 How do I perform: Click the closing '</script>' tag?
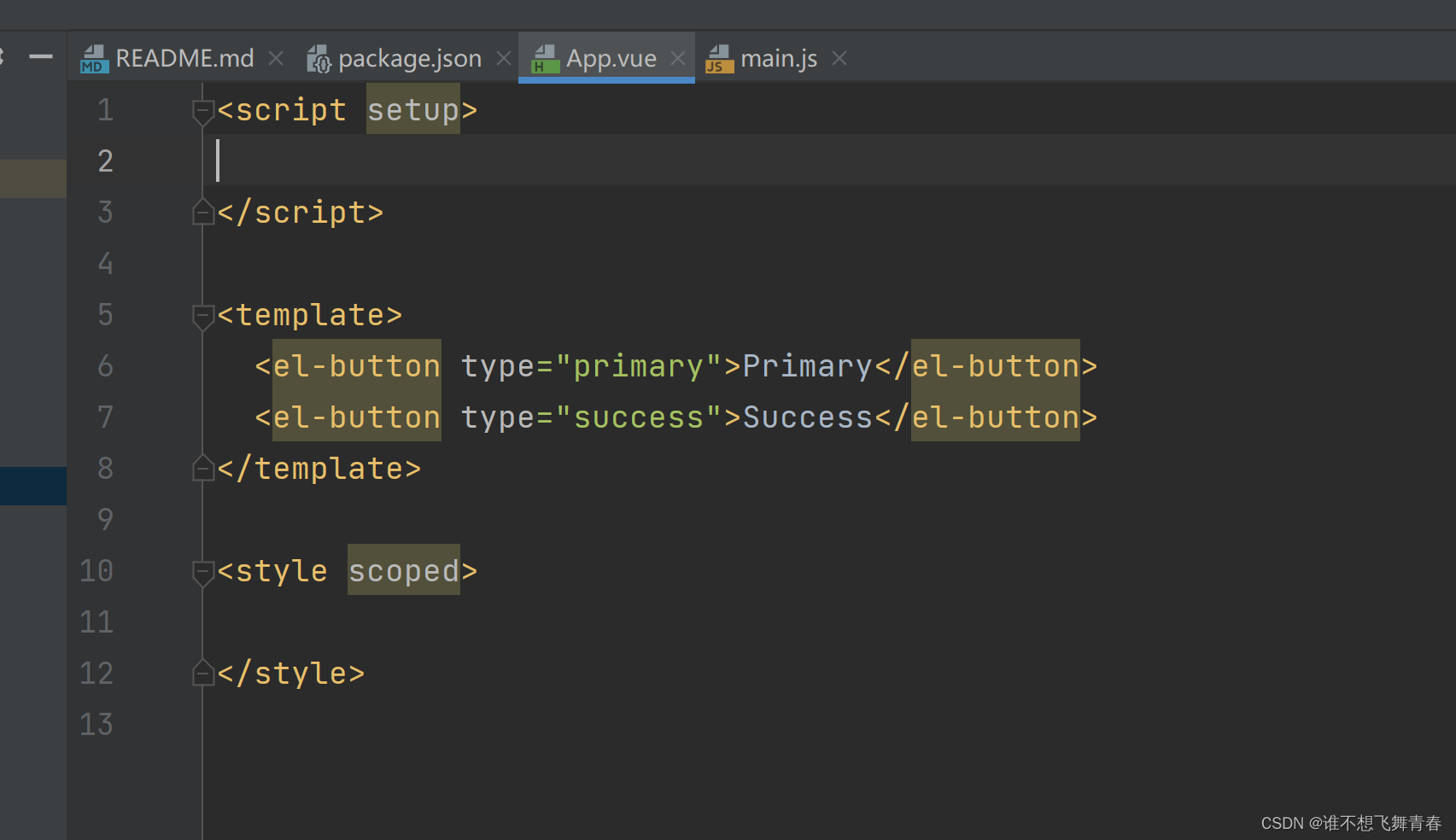coord(301,212)
